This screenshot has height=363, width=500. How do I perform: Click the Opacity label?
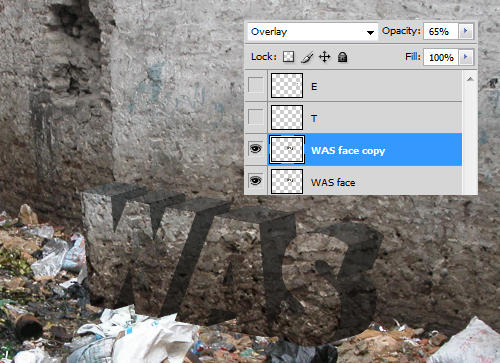point(401,31)
